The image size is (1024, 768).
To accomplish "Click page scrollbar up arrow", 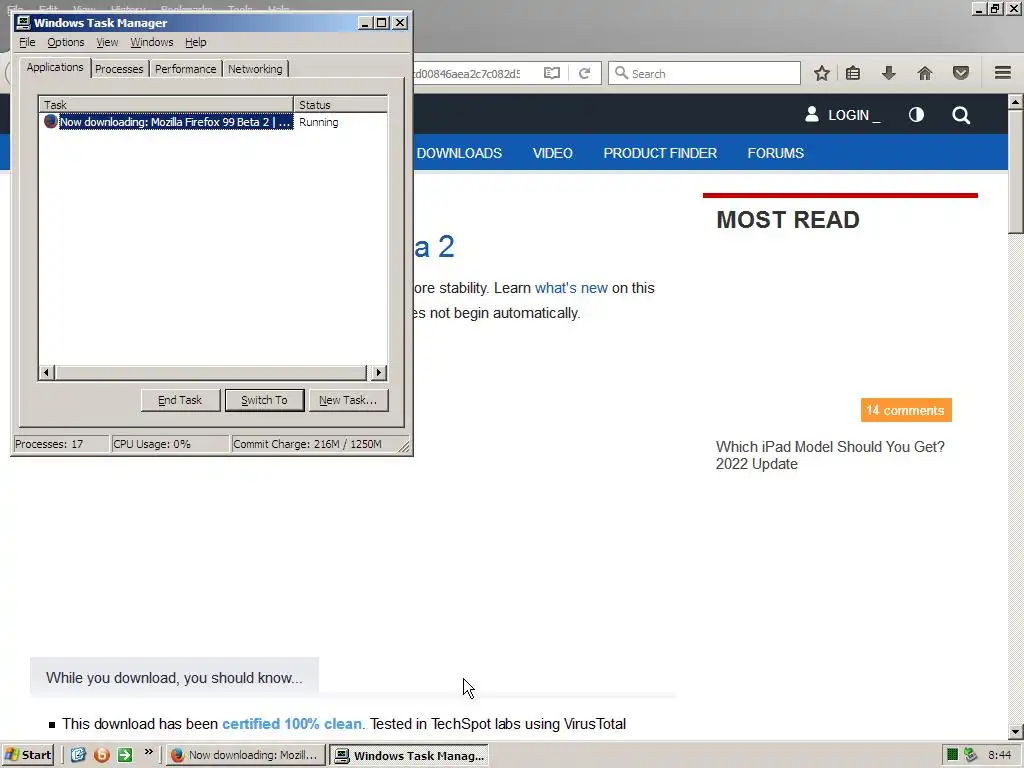I will (1016, 101).
